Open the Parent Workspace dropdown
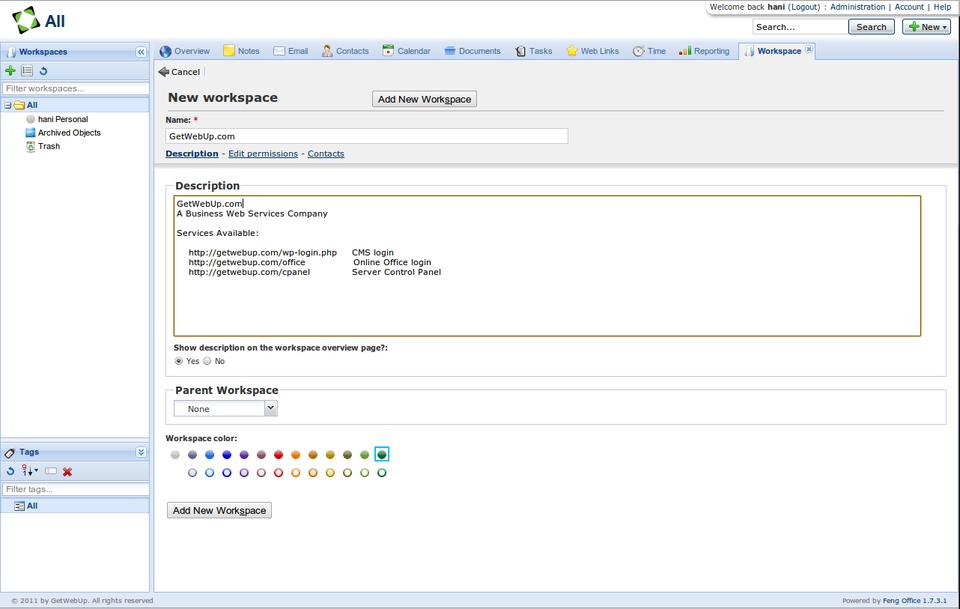The height and width of the screenshot is (609, 960). coord(270,408)
